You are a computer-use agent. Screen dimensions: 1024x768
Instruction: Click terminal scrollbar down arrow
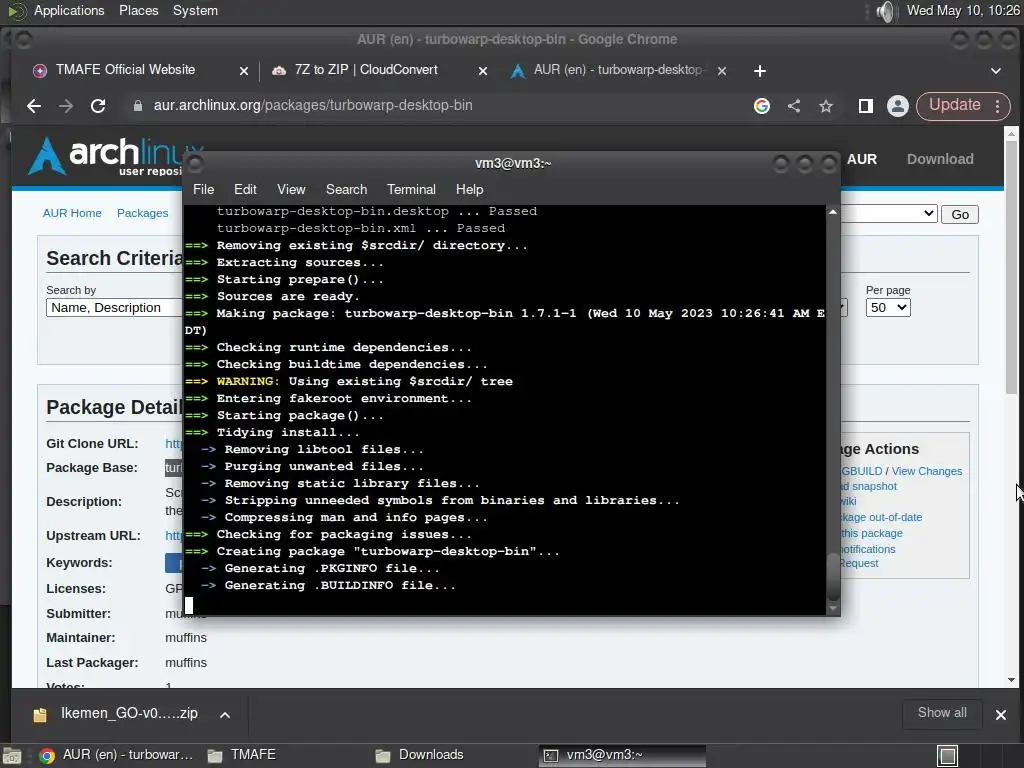coord(832,608)
